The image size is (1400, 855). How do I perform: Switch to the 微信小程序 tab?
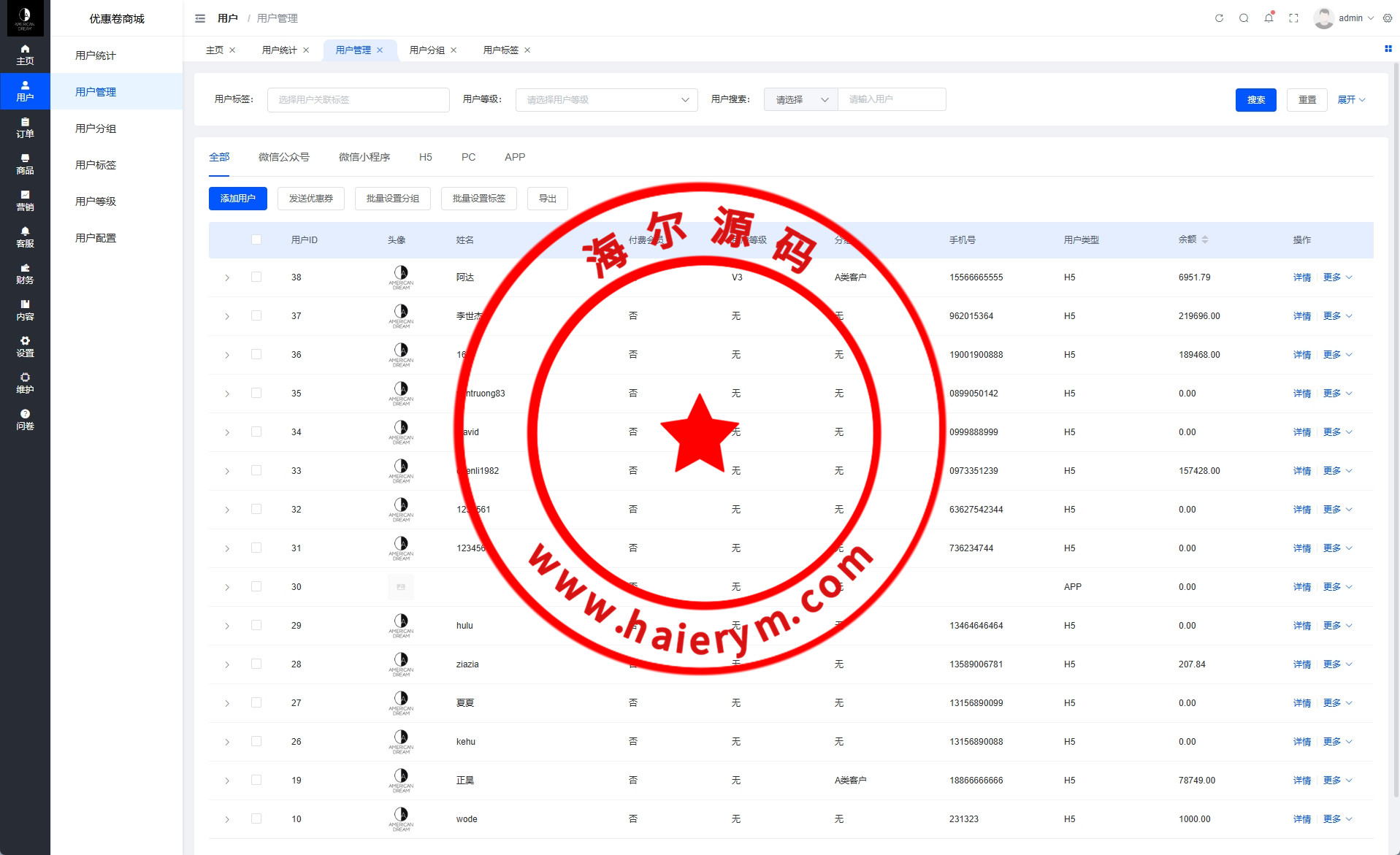point(364,157)
